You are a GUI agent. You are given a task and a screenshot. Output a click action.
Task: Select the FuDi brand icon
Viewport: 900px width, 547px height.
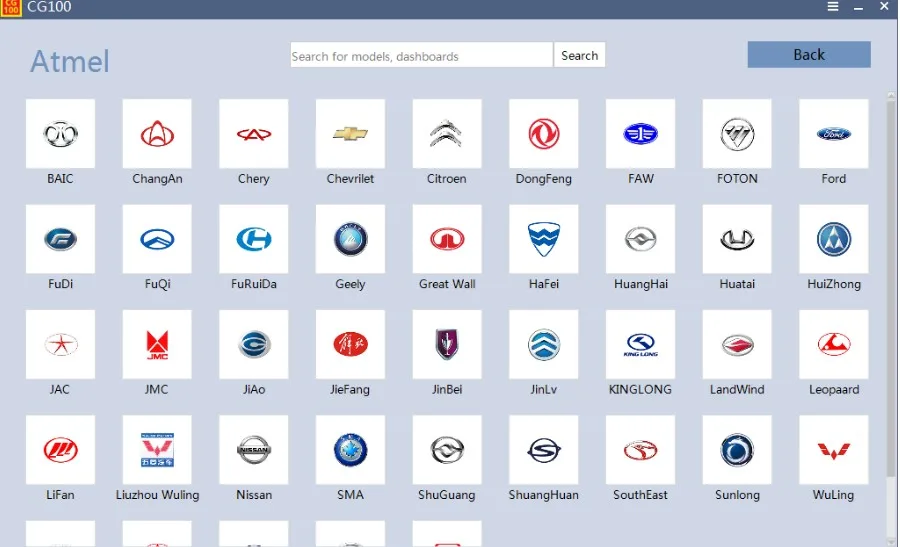pyautogui.click(x=60, y=239)
